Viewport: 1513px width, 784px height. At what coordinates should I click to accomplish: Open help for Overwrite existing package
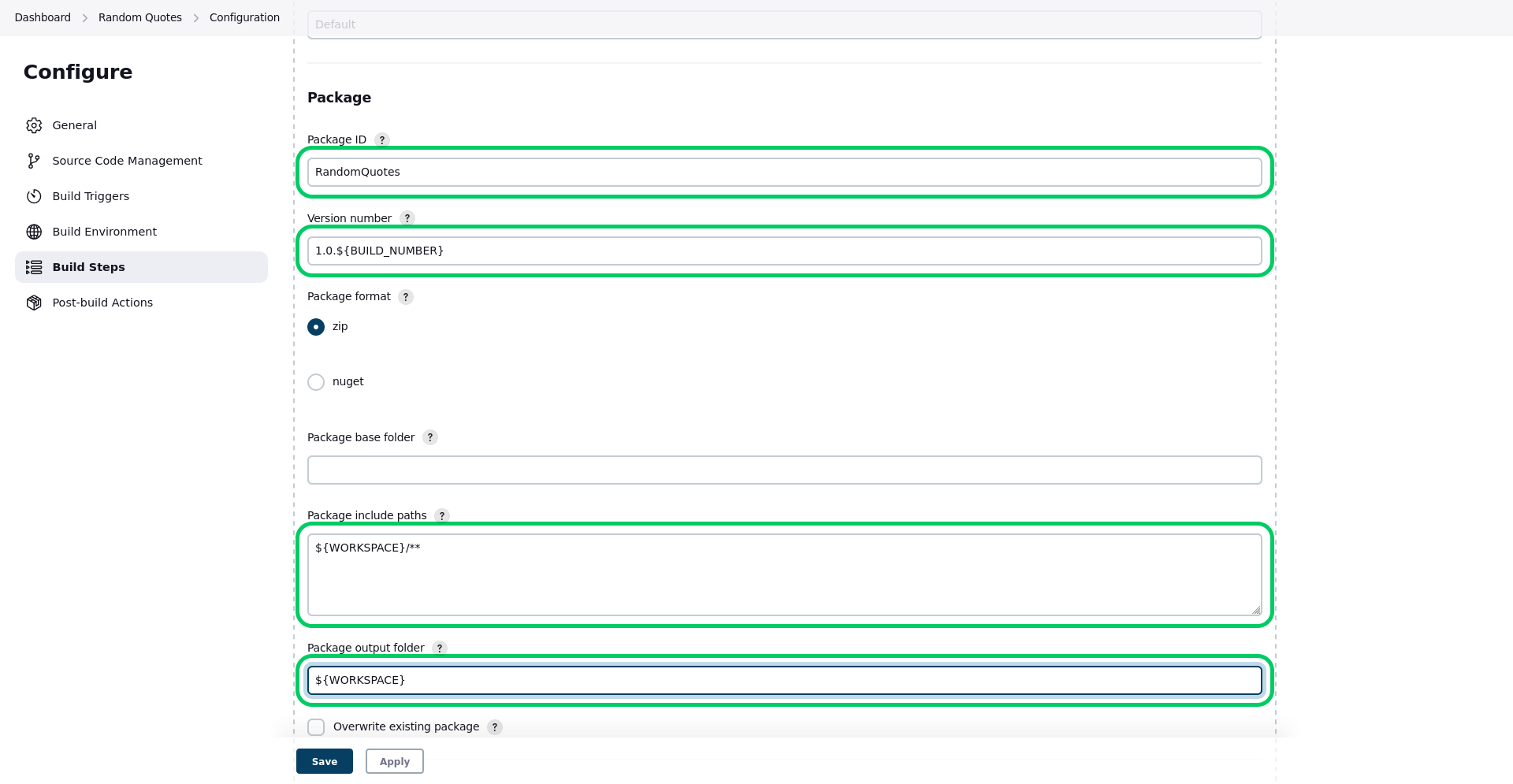[x=495, y=727]
